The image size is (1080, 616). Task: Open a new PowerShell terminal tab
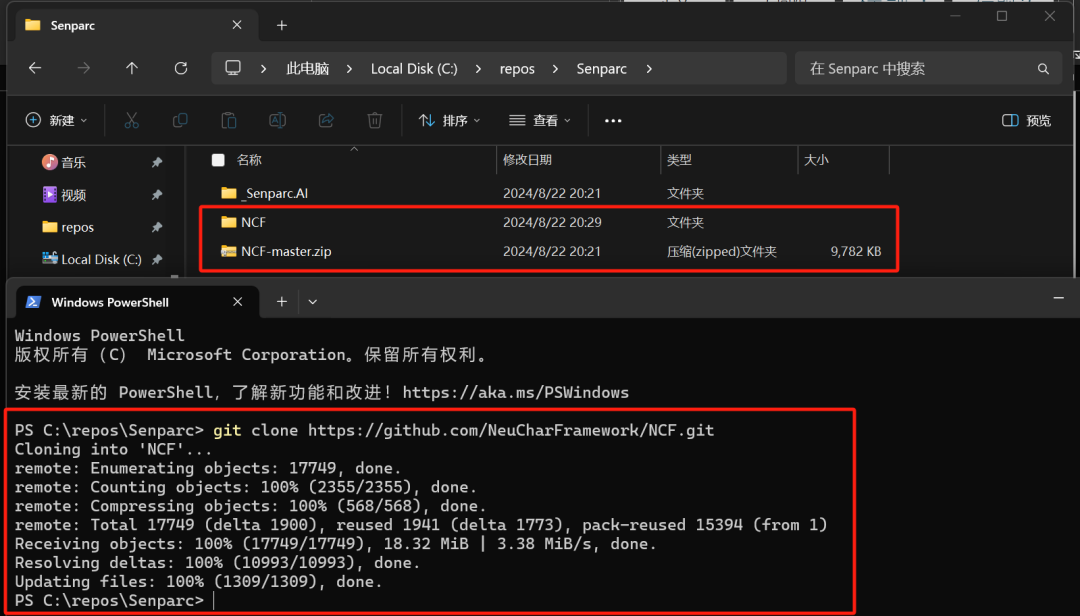(282, 302)
